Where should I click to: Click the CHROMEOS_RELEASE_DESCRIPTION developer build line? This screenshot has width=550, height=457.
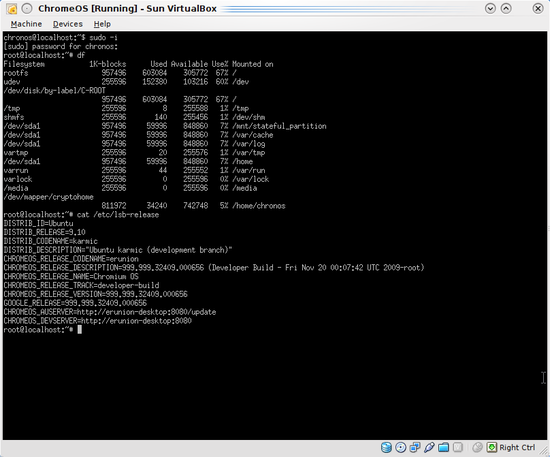[x=214, y=268]
